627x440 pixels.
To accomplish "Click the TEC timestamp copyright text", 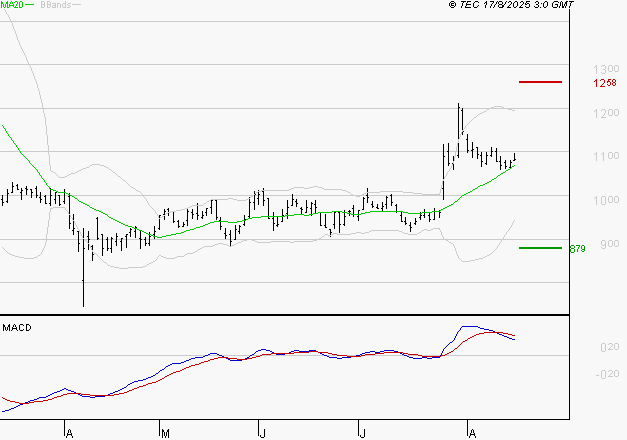I will pyautogui.click(x=511, y=5).
